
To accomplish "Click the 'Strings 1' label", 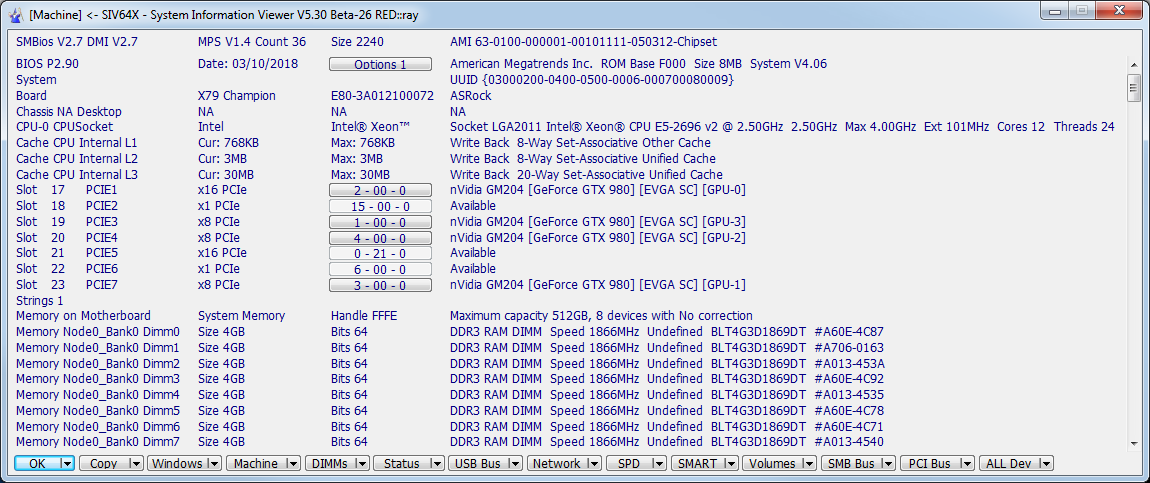I will coord(40,301).
